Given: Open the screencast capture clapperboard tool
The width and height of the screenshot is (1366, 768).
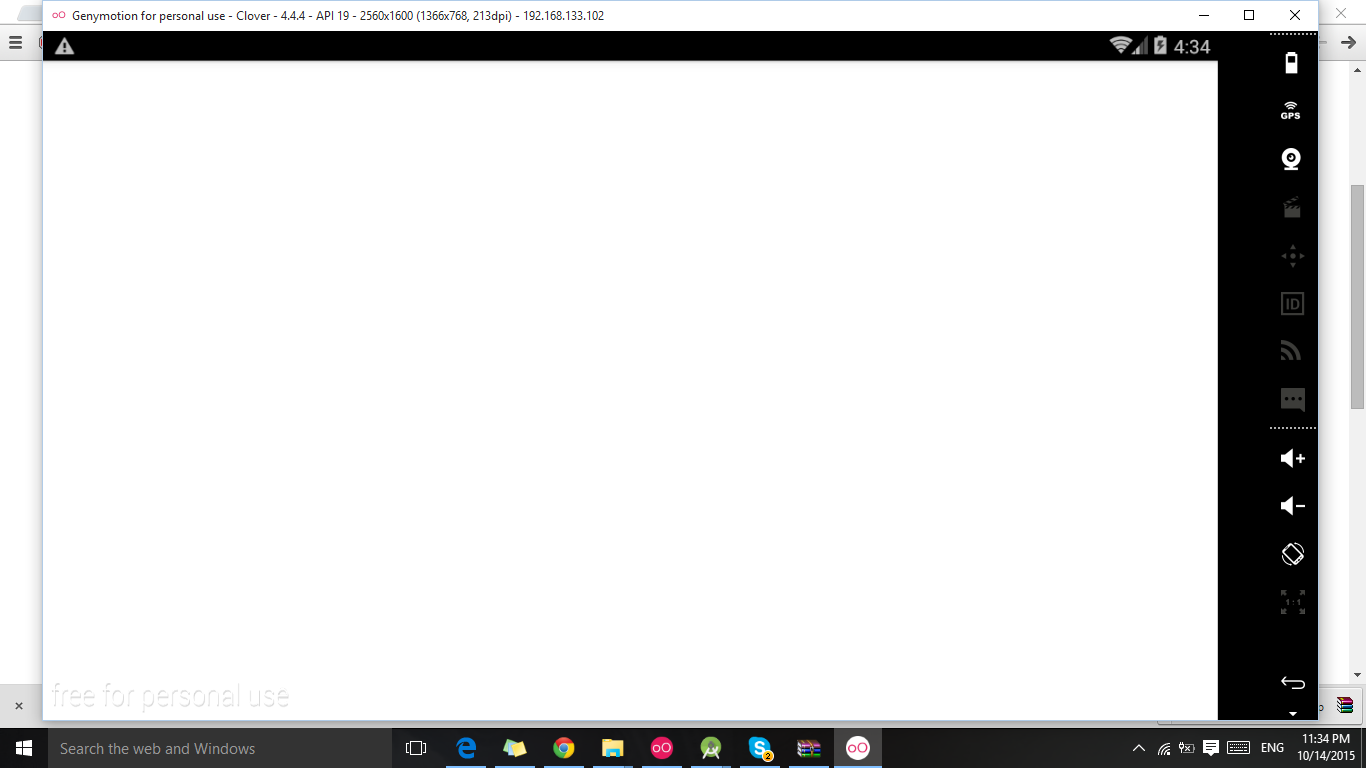Looking at the screenshot, I should click(x=1291, y=207).
